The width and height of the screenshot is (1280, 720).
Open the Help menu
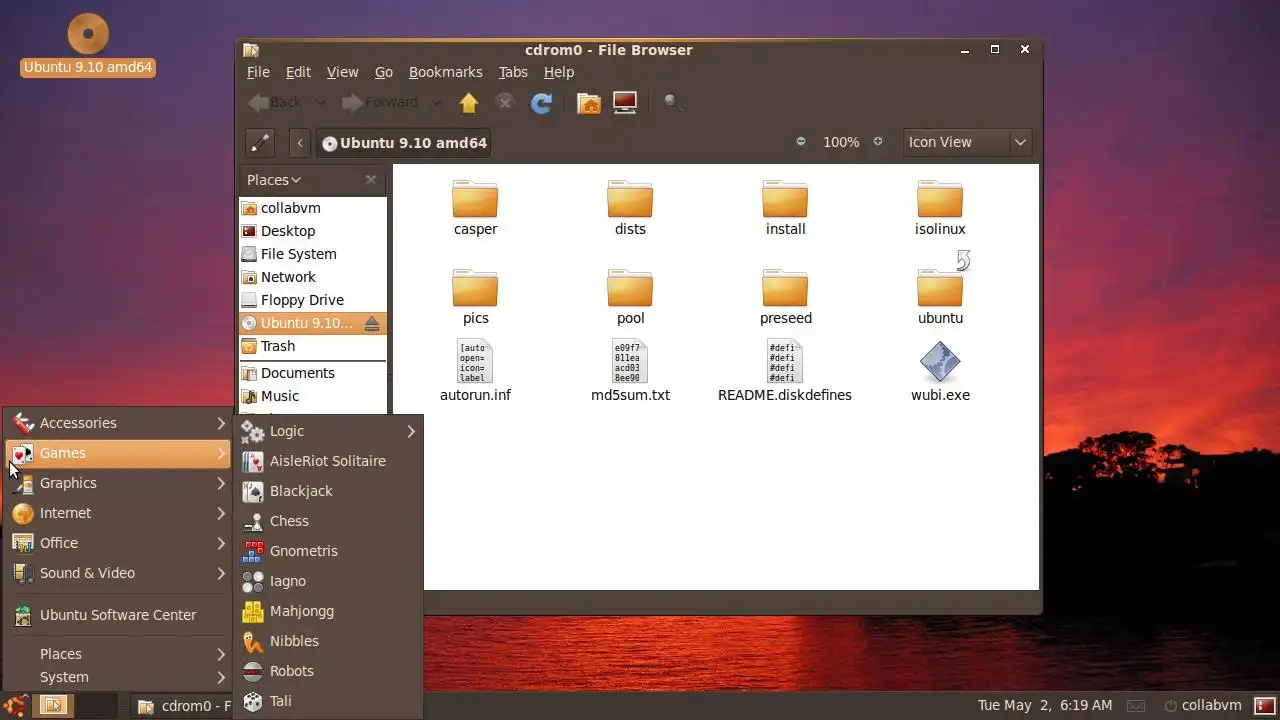click(559, 72)
